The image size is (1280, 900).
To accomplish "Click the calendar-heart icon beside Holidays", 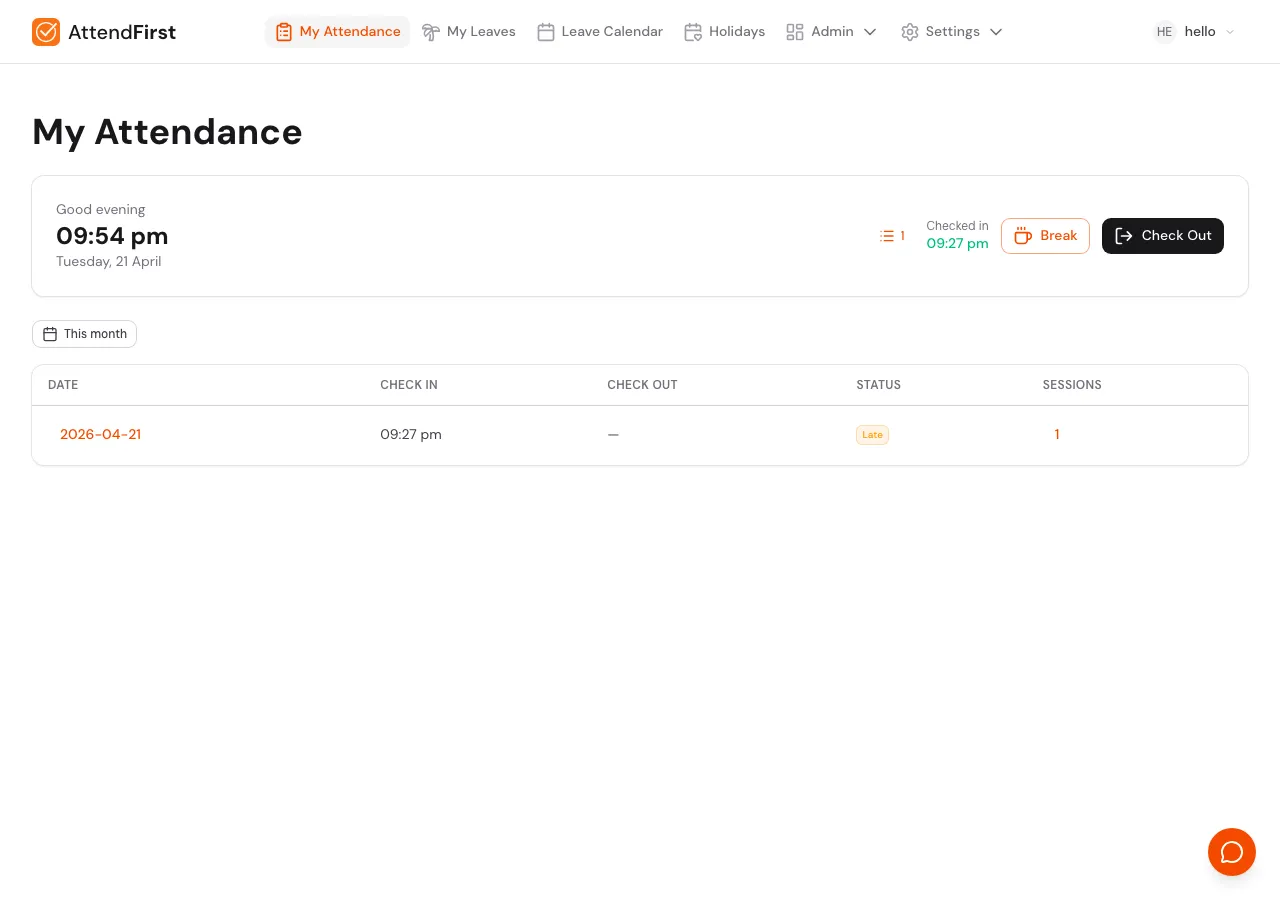I will coord(693,32).
